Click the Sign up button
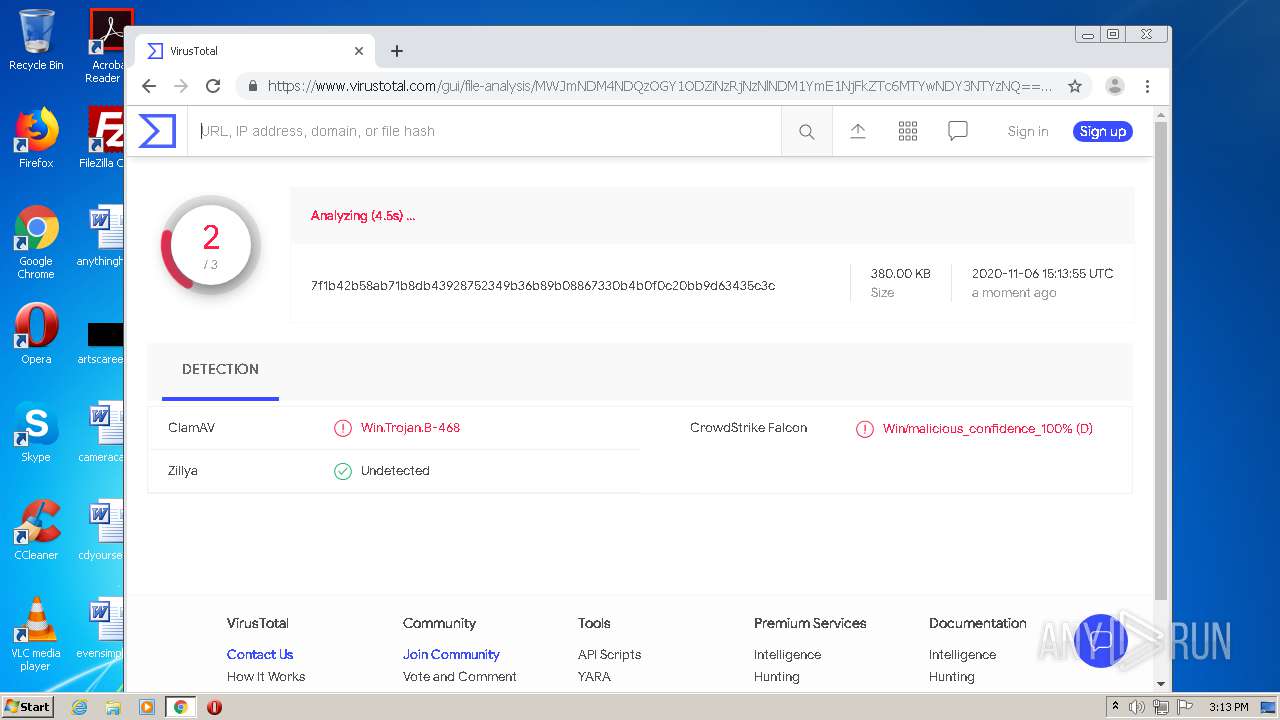 coord(1103,131)
